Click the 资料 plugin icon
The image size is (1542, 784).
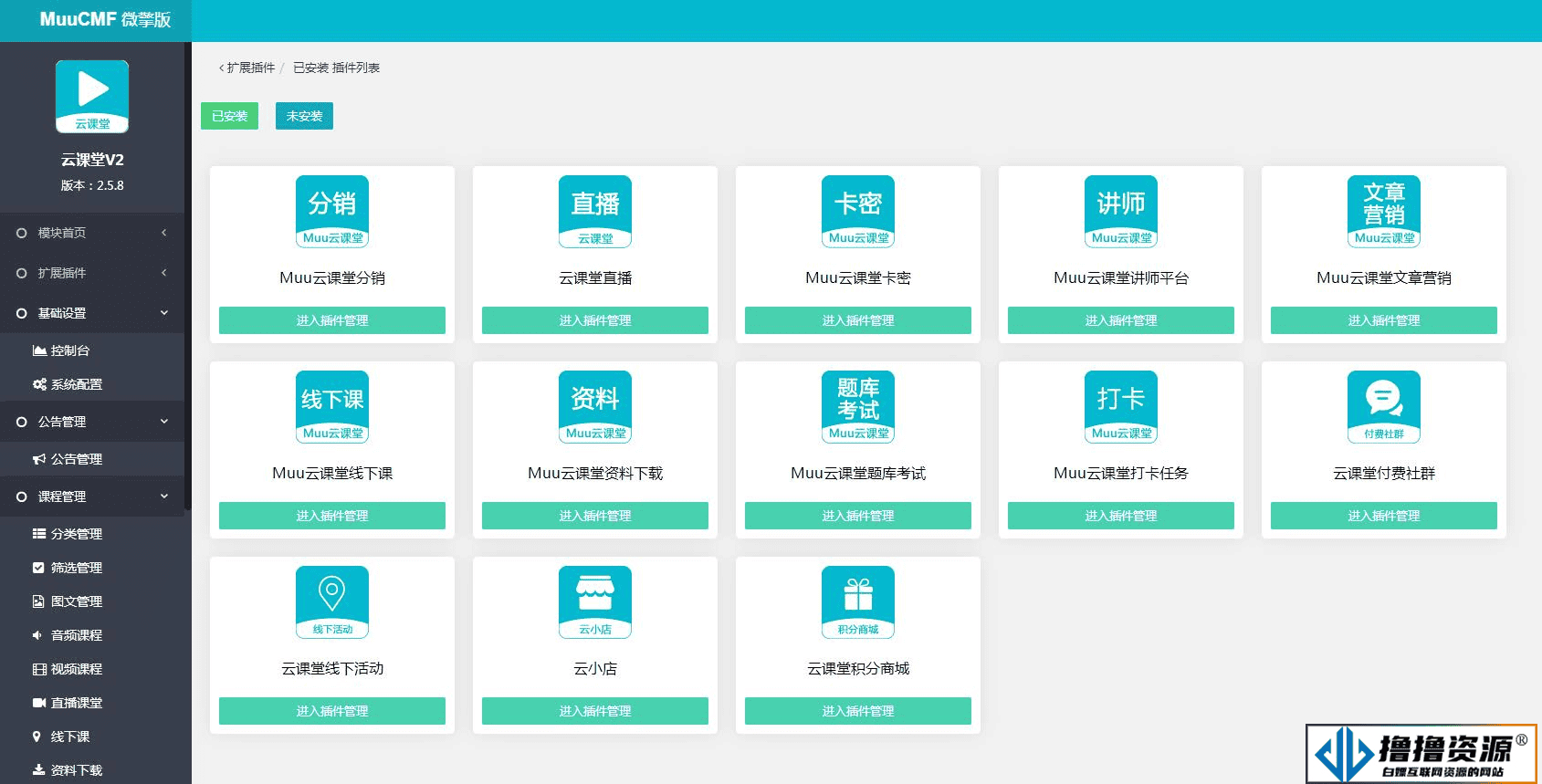[595, 407]
